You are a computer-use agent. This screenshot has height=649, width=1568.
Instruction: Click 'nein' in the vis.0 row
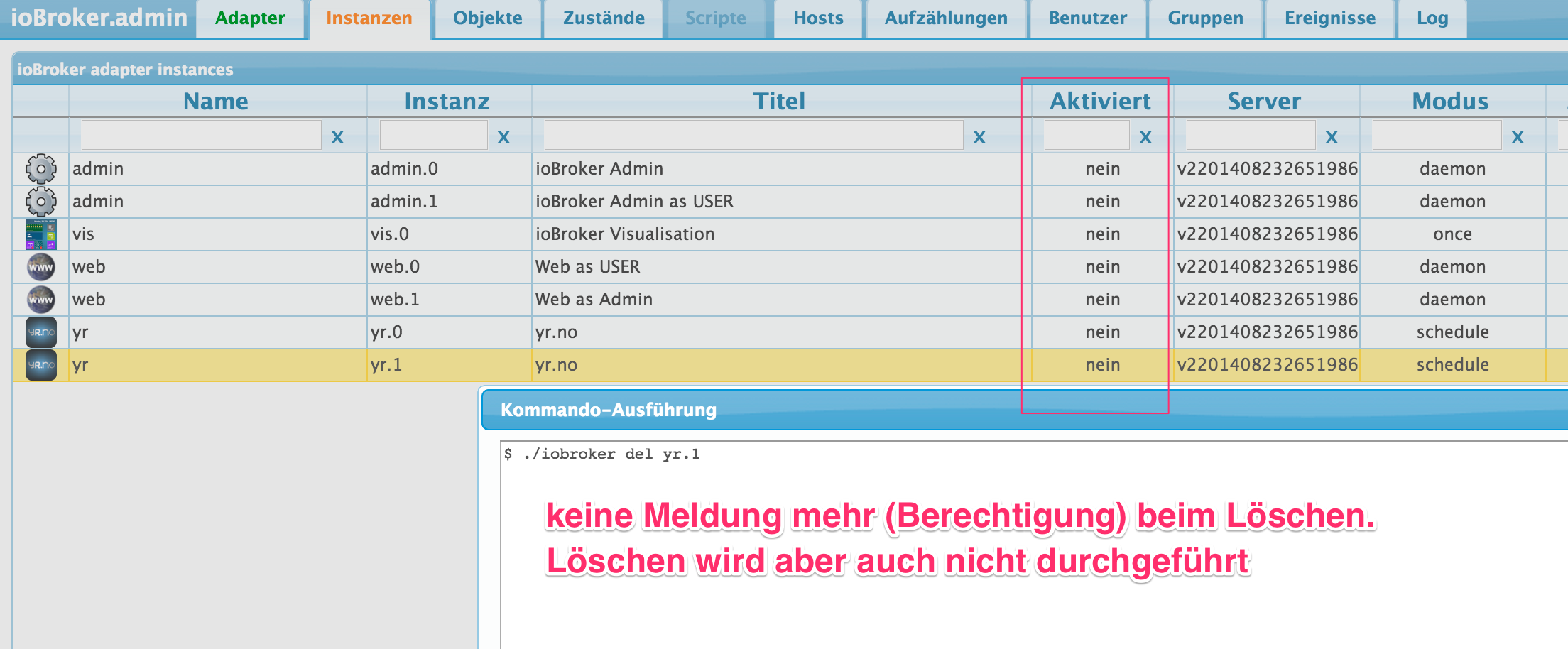pos(1103,234)
